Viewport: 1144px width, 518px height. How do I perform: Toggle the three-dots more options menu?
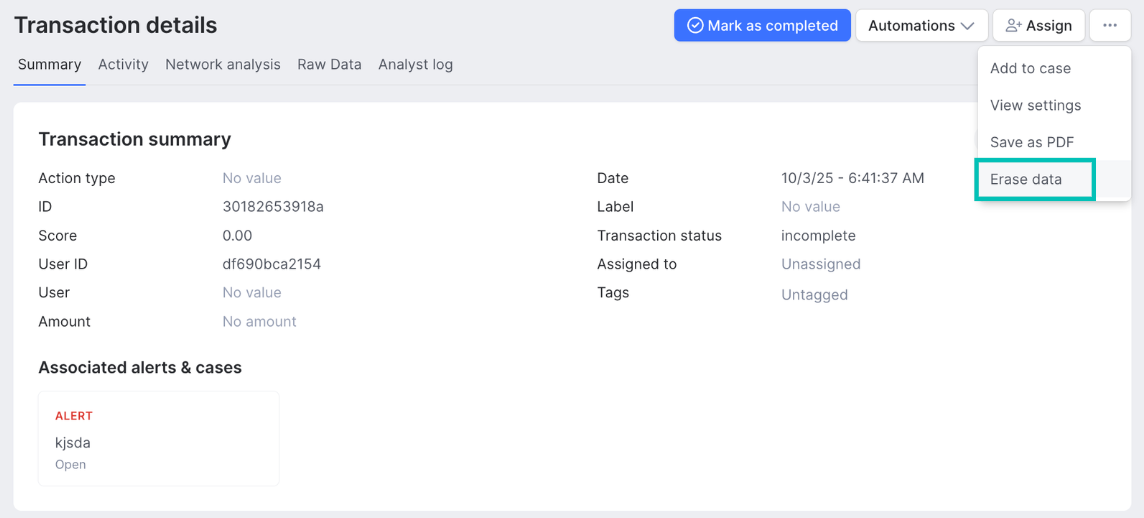tap(1110, 26)
